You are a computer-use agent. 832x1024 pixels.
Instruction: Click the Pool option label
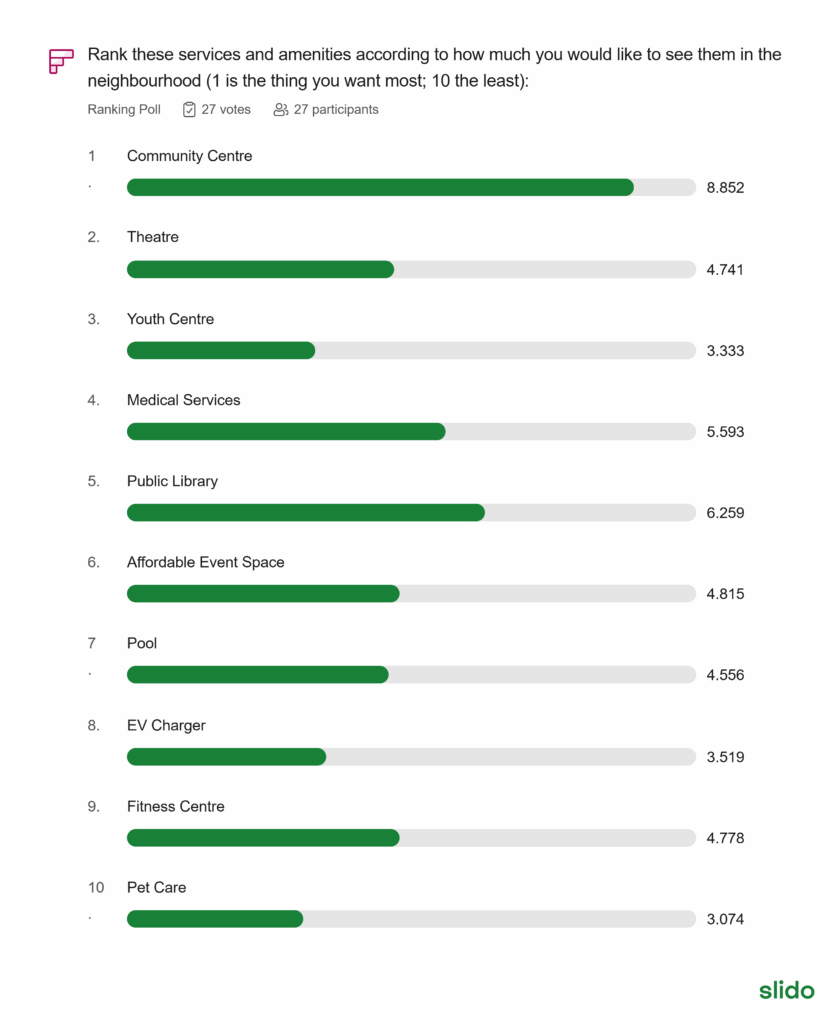(142, 643)
